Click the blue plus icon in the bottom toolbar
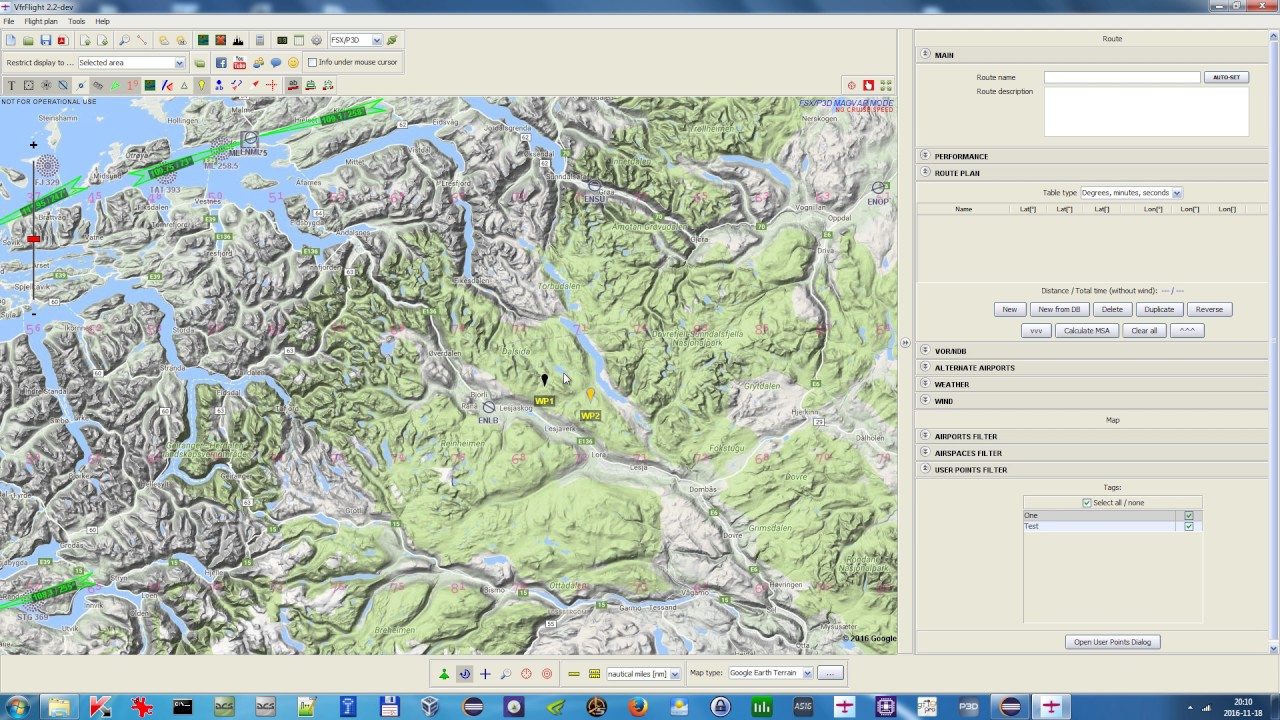Image resolution: width=1280 pixels, height=720 pixels. [485, 674]
